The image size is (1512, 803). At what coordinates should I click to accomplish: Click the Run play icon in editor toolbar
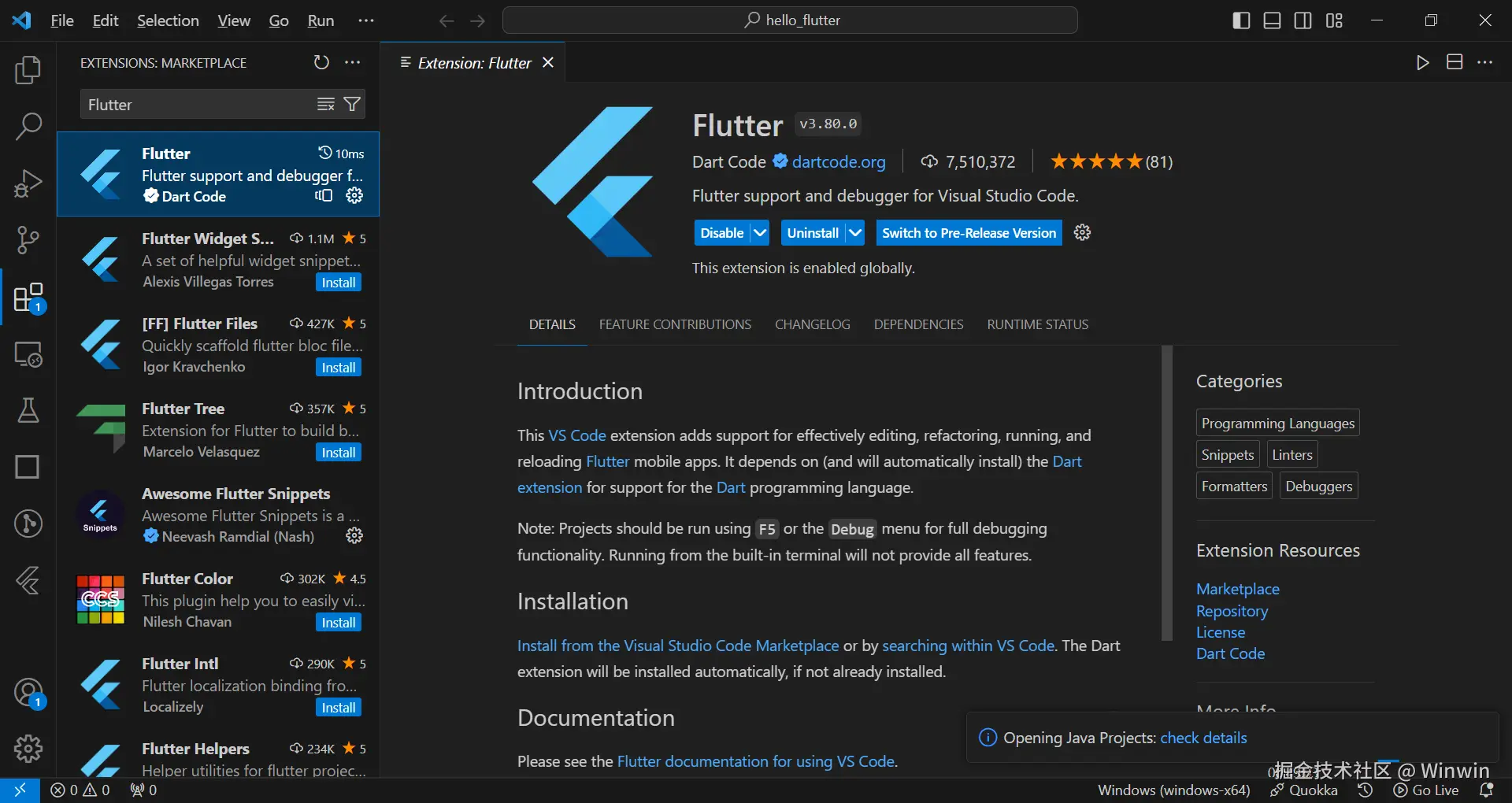1422,62
